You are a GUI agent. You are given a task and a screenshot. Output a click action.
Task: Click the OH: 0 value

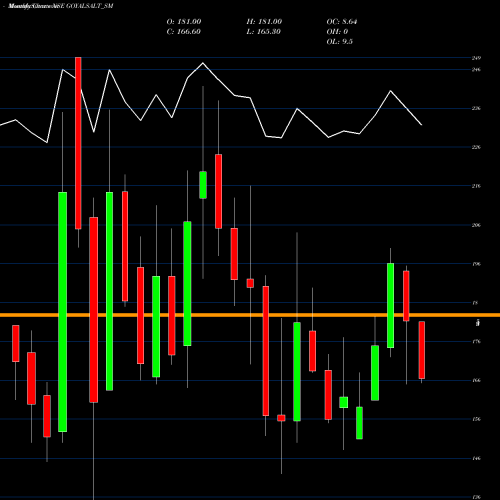[x=337, y=32]
